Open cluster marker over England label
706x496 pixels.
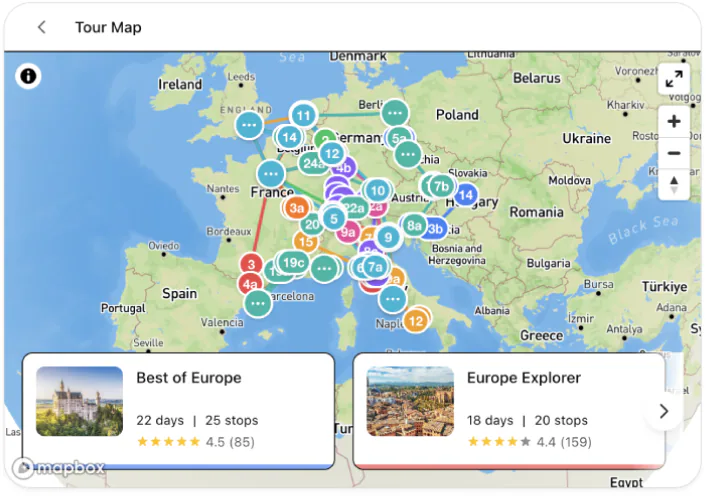point(249,125)
